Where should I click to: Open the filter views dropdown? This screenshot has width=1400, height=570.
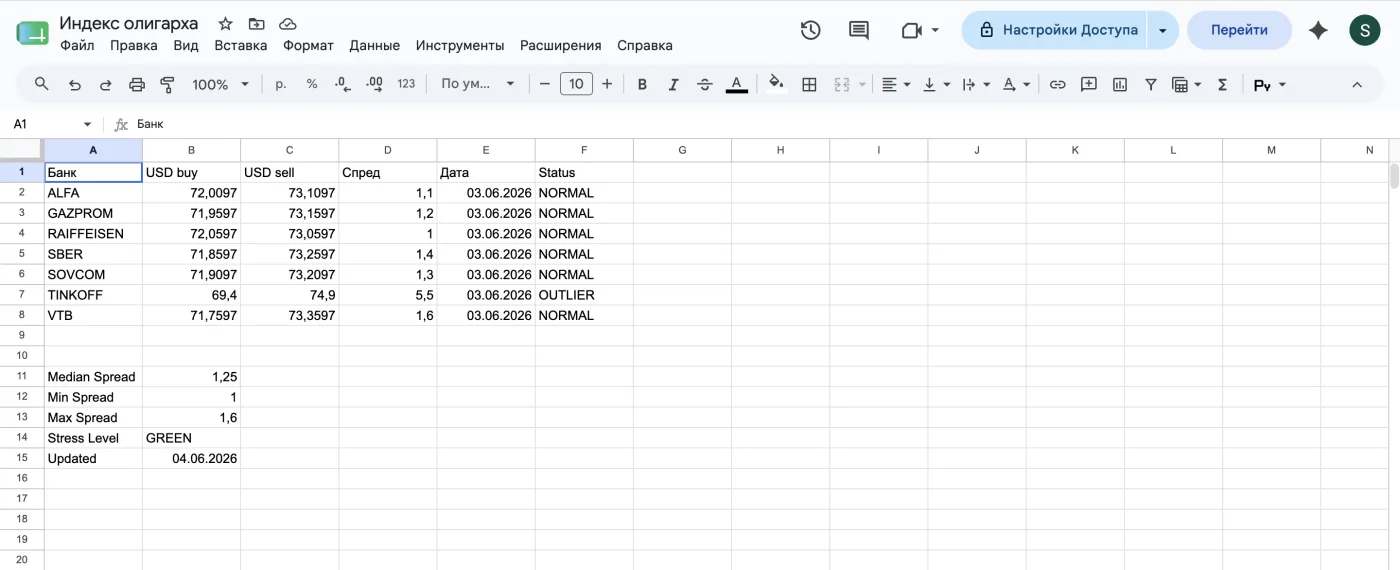tap(1186, 84)
